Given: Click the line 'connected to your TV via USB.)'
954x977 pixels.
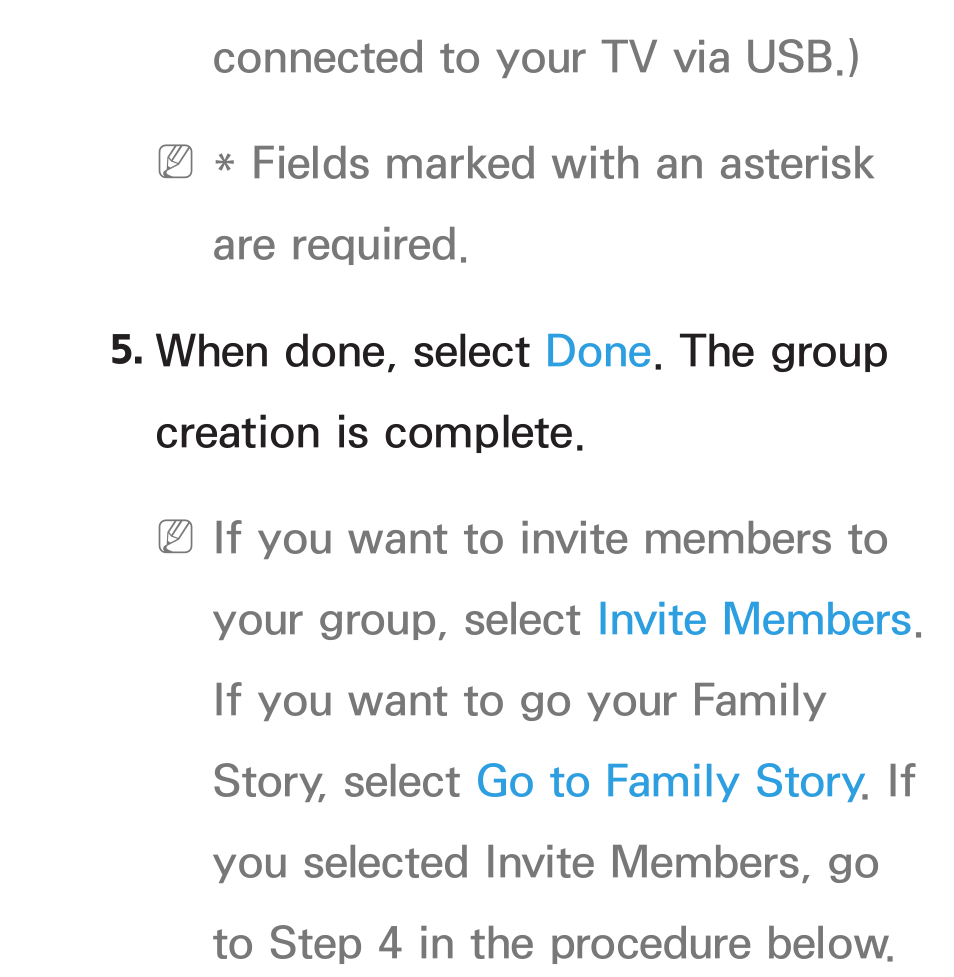Looking at the screenshot, I should [536, 58].
